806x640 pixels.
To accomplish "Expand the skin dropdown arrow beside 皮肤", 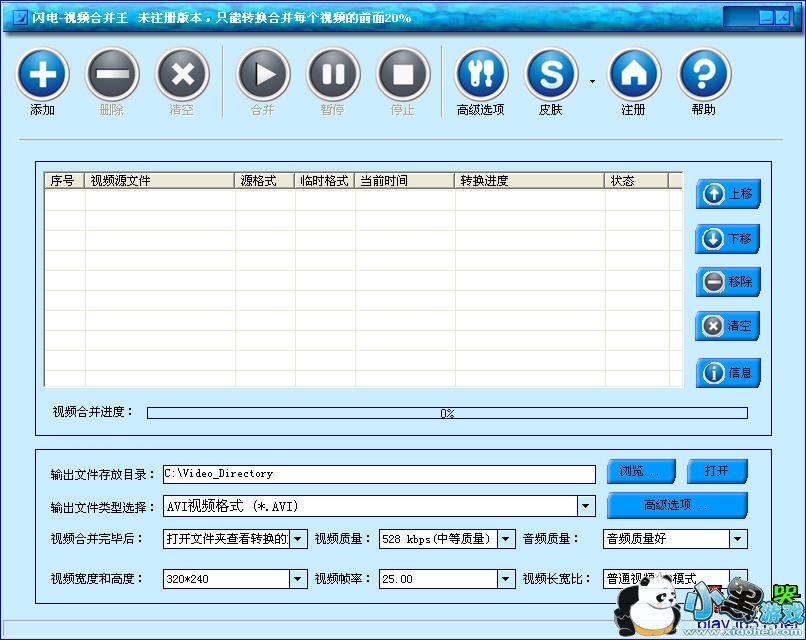I will pyautogui.click(x=592, y=82).
